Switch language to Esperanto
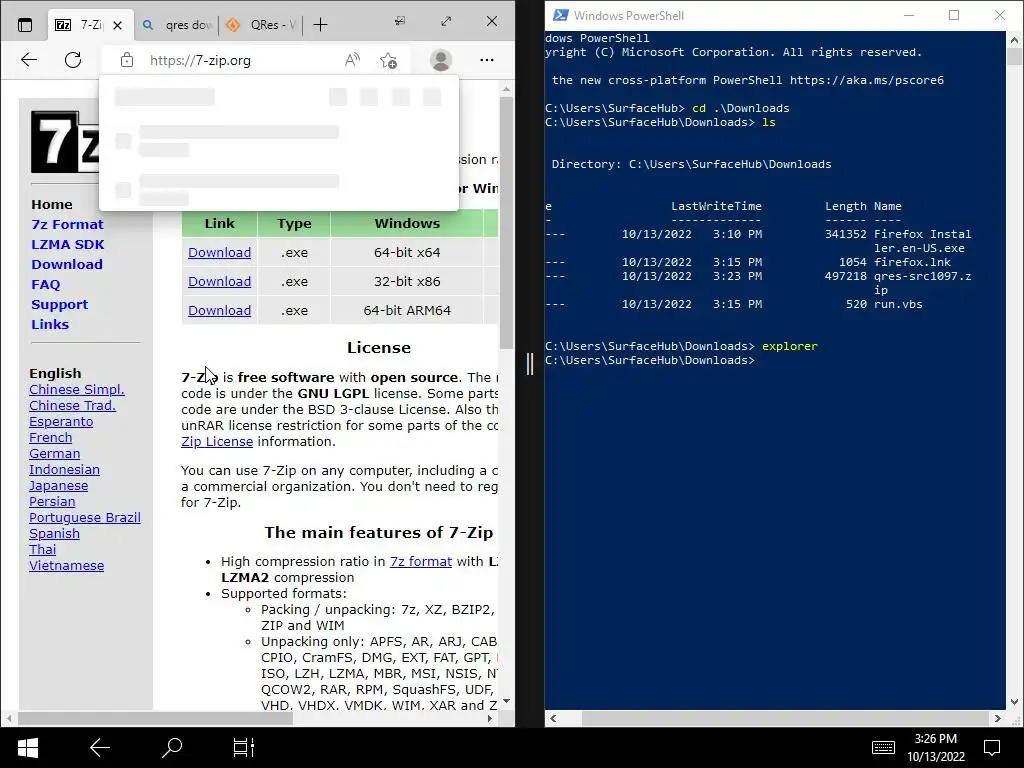 coord(61,421)
